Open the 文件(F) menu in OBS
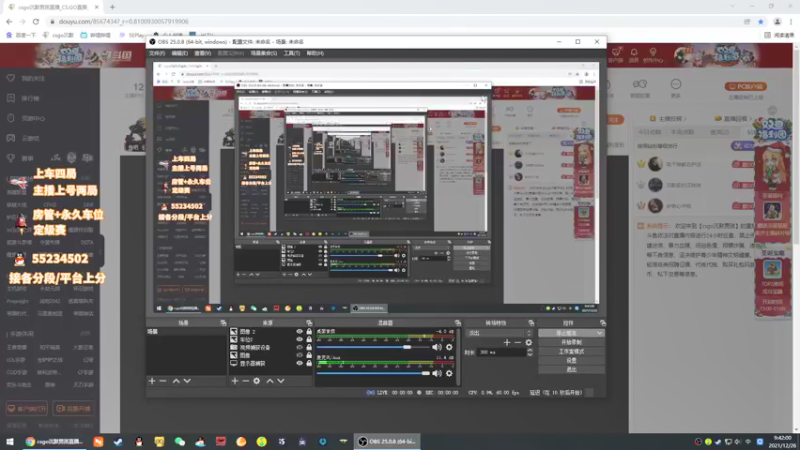Screen dimensions: 800x450 157,53
